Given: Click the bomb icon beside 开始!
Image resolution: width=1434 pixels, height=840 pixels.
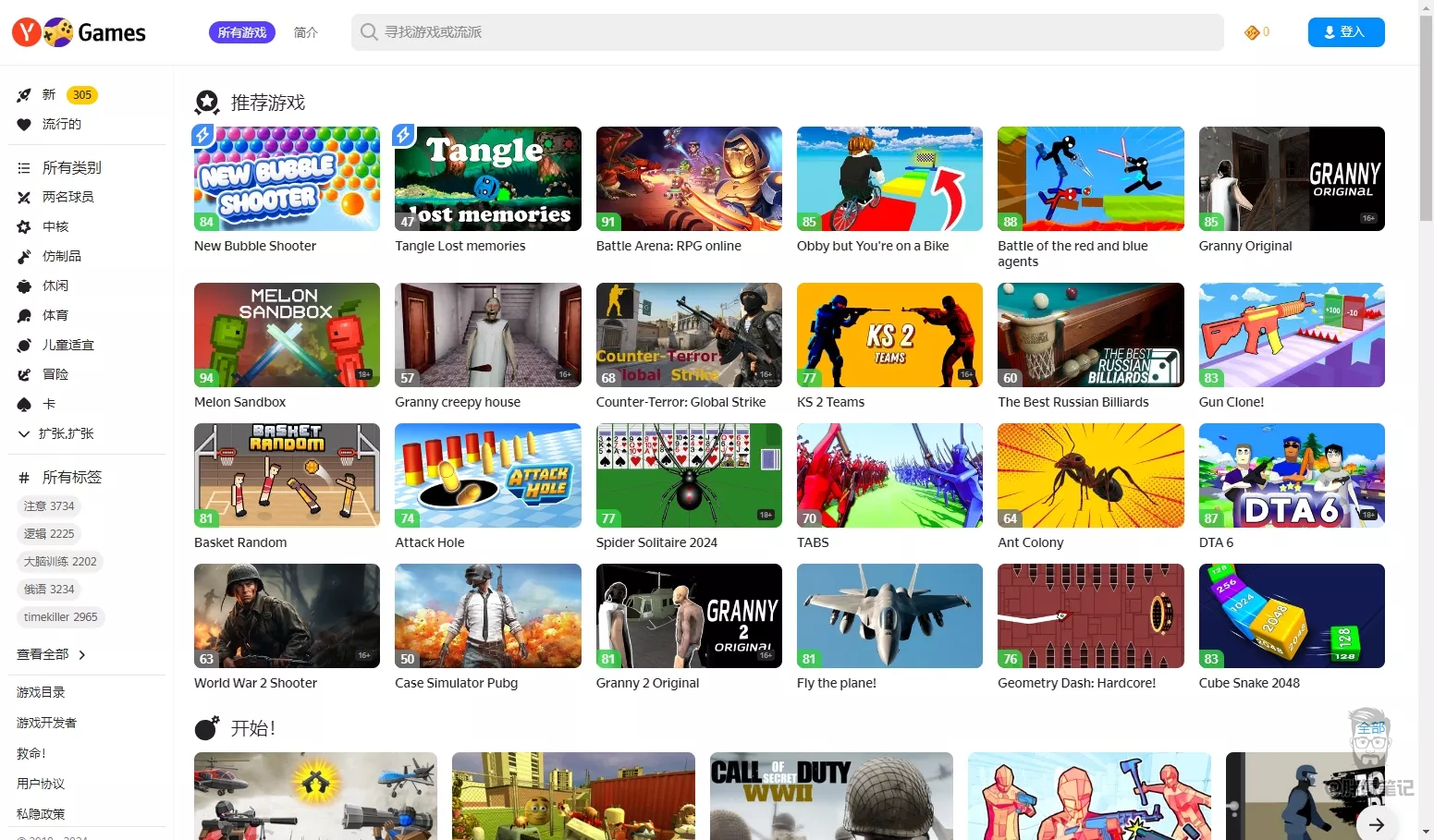Looking at the screenshot, I should pos(207,728).
